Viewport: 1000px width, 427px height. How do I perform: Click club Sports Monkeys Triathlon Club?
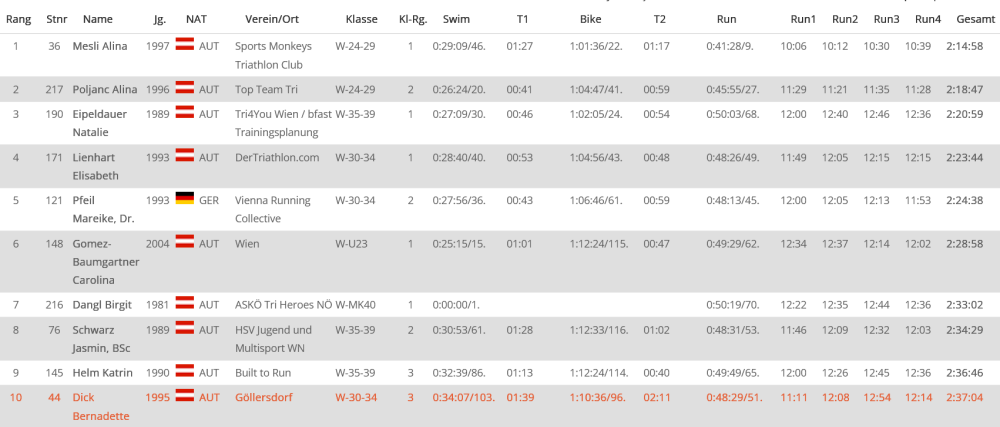pyautogui.click(x=273, y=55)
